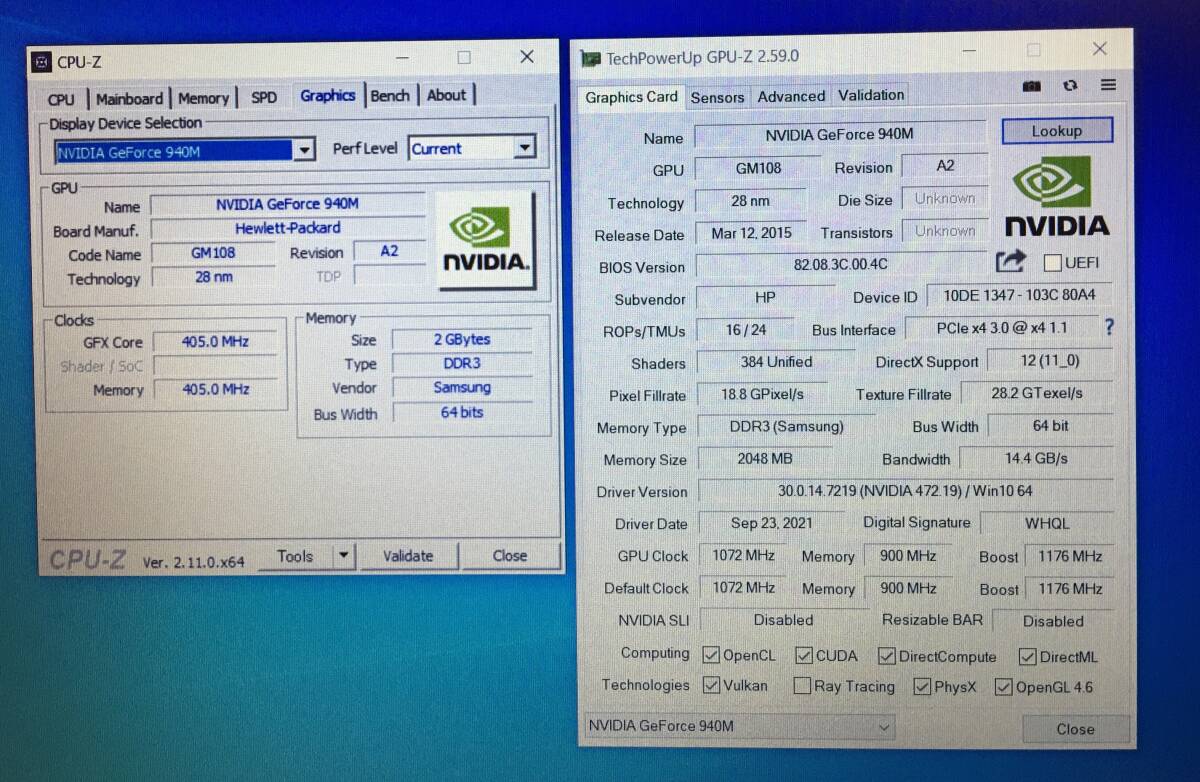Select the Graphics Card tab in GPU-Z

[x=631, y=97]
